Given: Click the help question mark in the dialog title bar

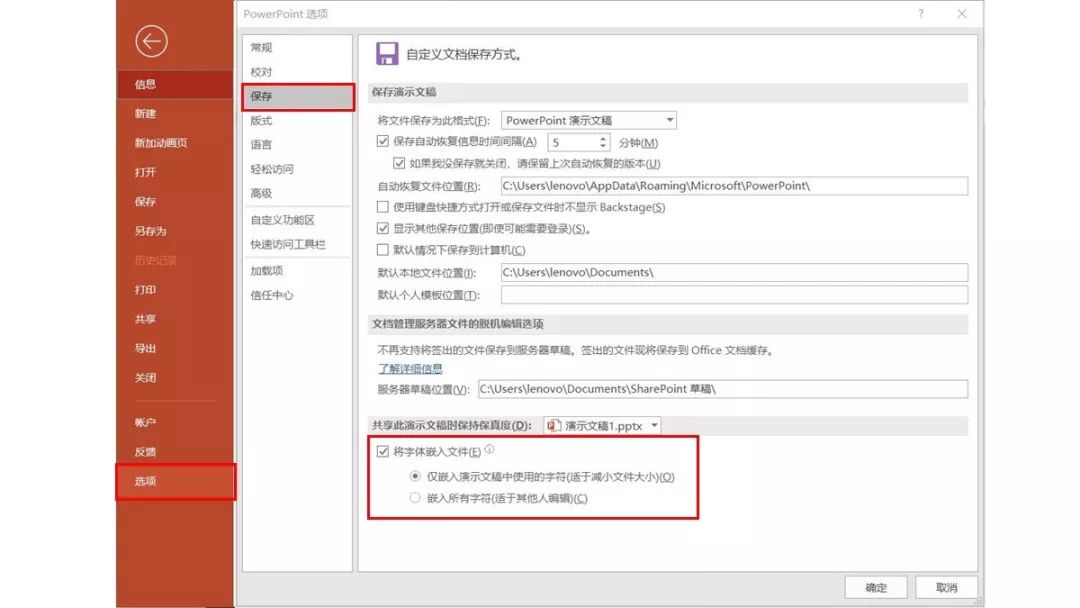Looking at the screenshot, I should [920, 14].
